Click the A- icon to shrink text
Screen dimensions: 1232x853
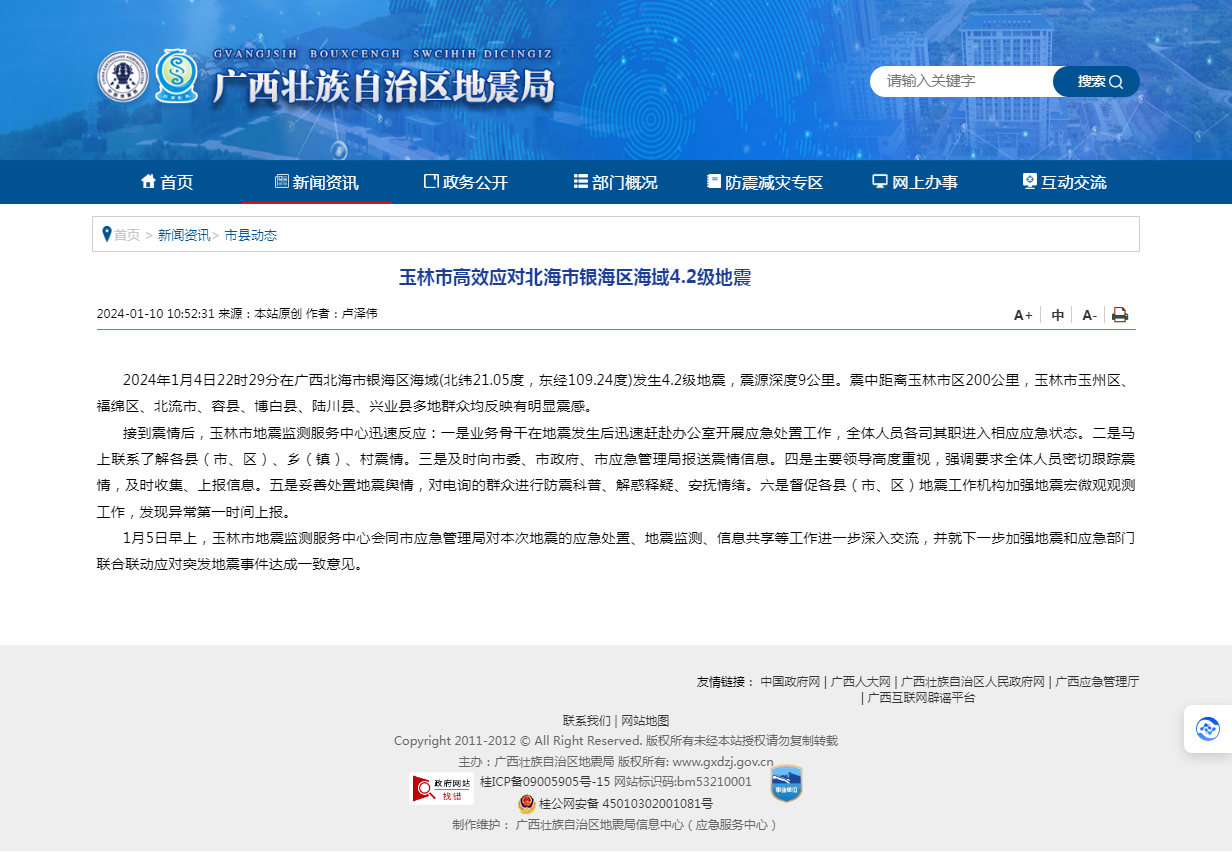tap(1088, 314)
